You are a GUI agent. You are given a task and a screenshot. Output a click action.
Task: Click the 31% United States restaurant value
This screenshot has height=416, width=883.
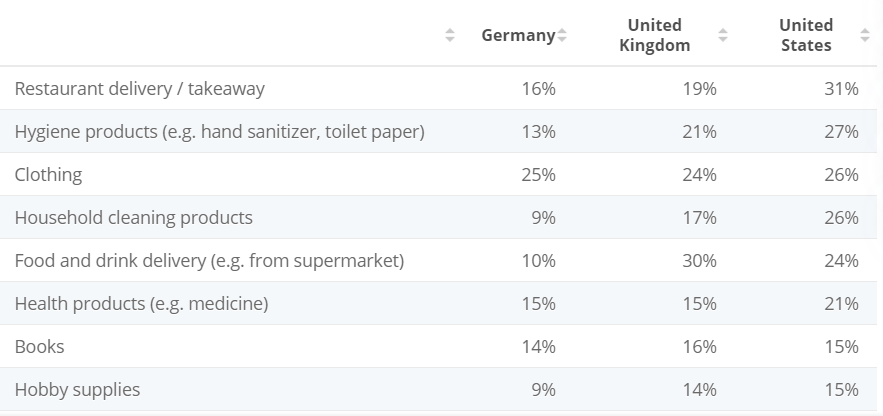(x=841, y=89)
